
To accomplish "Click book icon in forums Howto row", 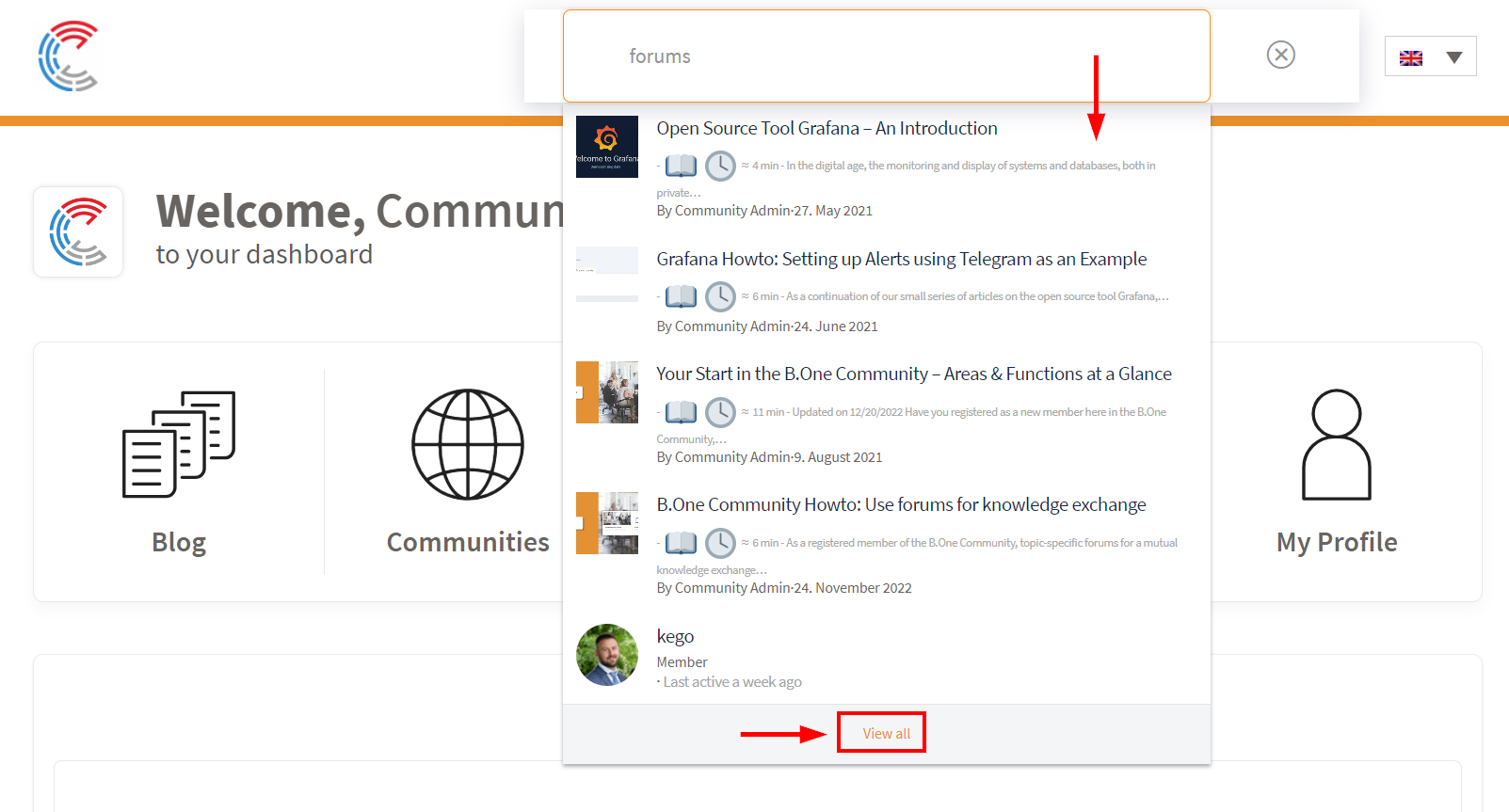I will [681, 543].
